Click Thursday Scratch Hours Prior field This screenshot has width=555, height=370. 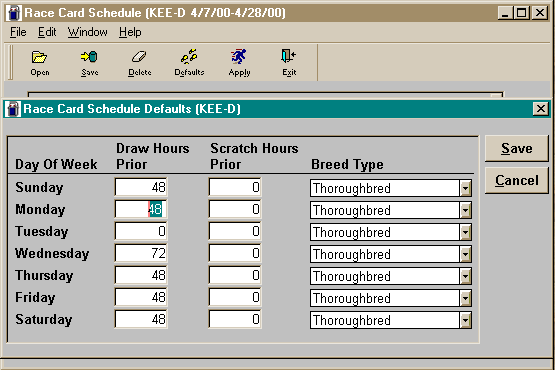[x=235, y=275]
